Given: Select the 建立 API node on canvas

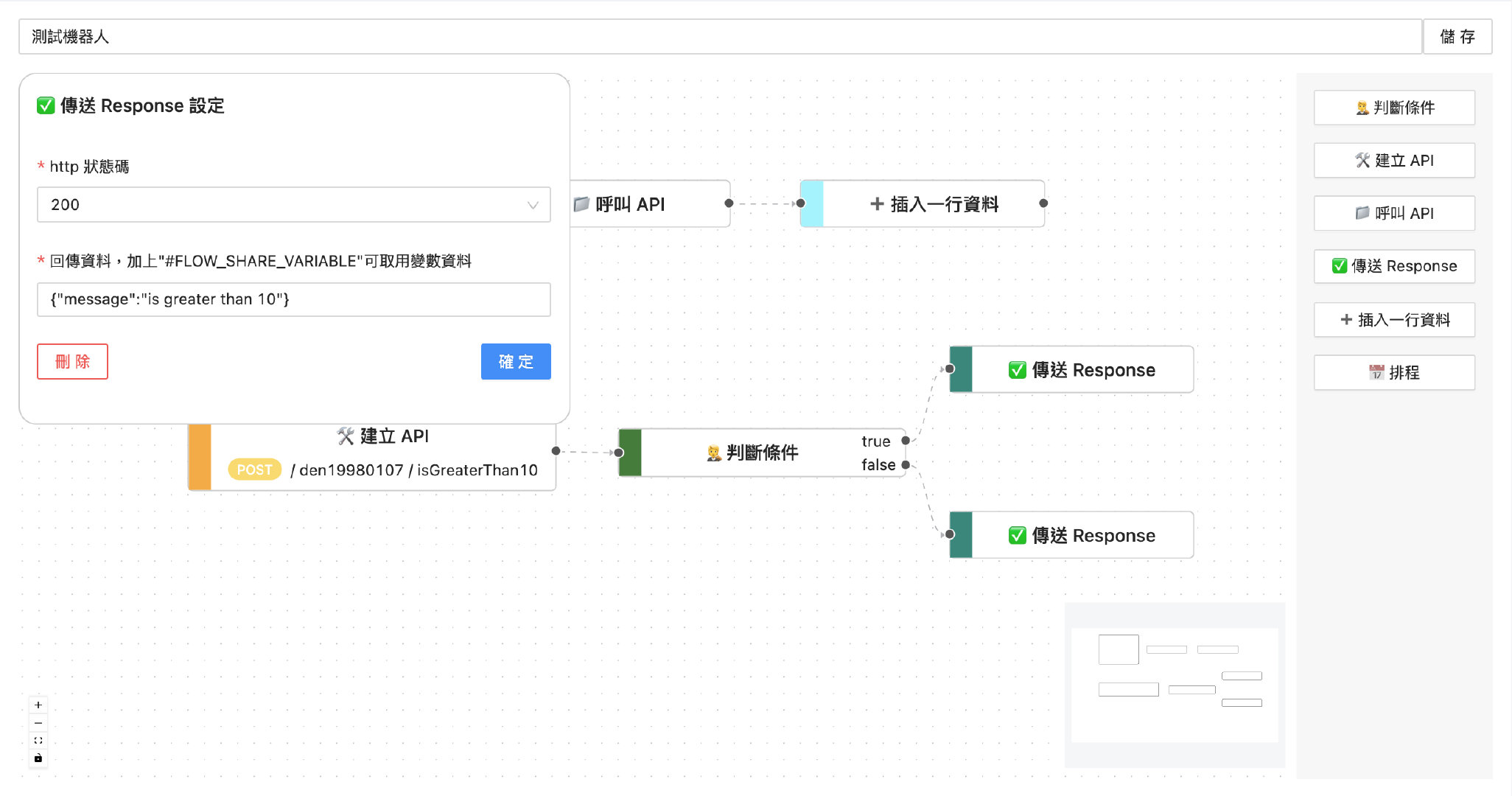Looking at the screenshot, I should click(372, 457).
